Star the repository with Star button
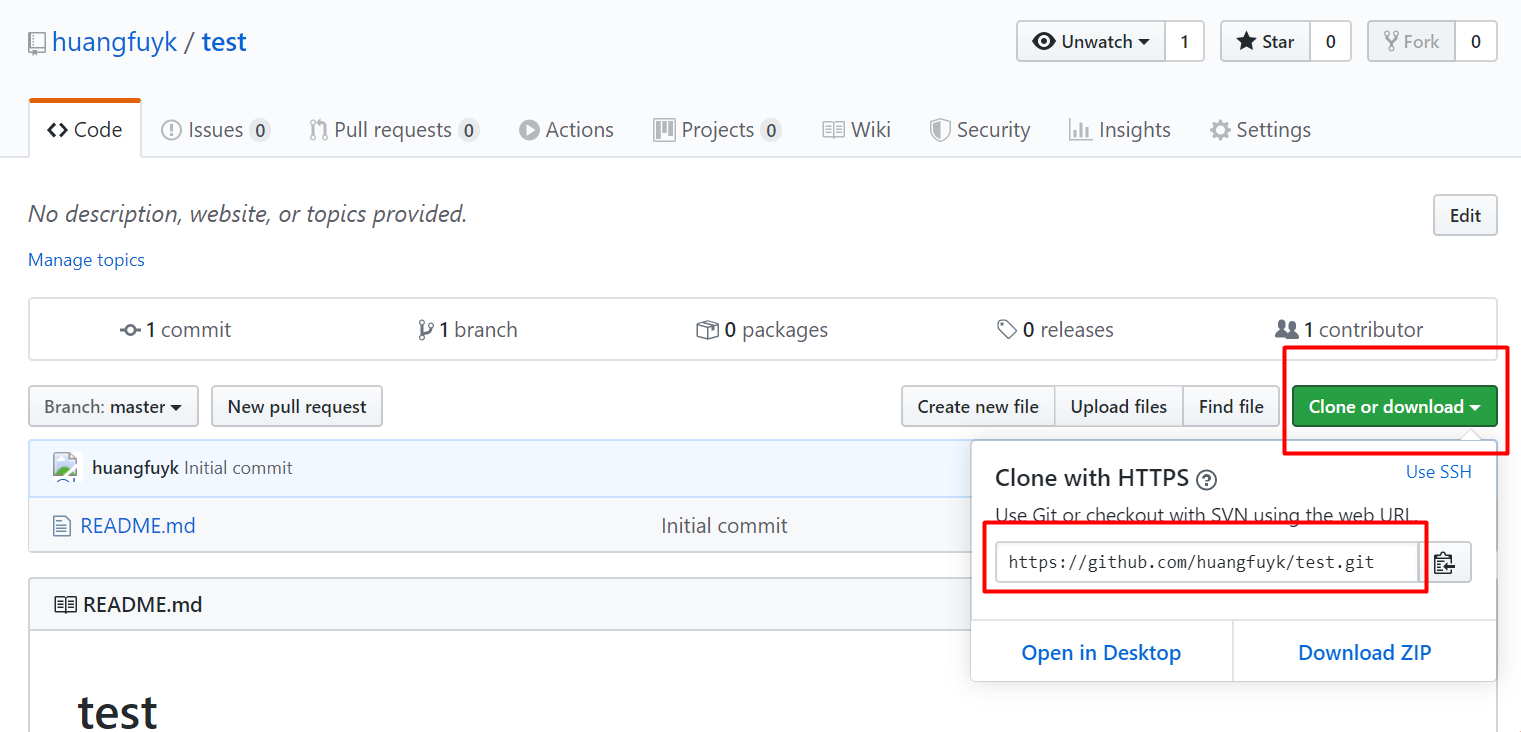Image resolution: width=1521 pixels, height=732 pixels. coord(1265,42)
